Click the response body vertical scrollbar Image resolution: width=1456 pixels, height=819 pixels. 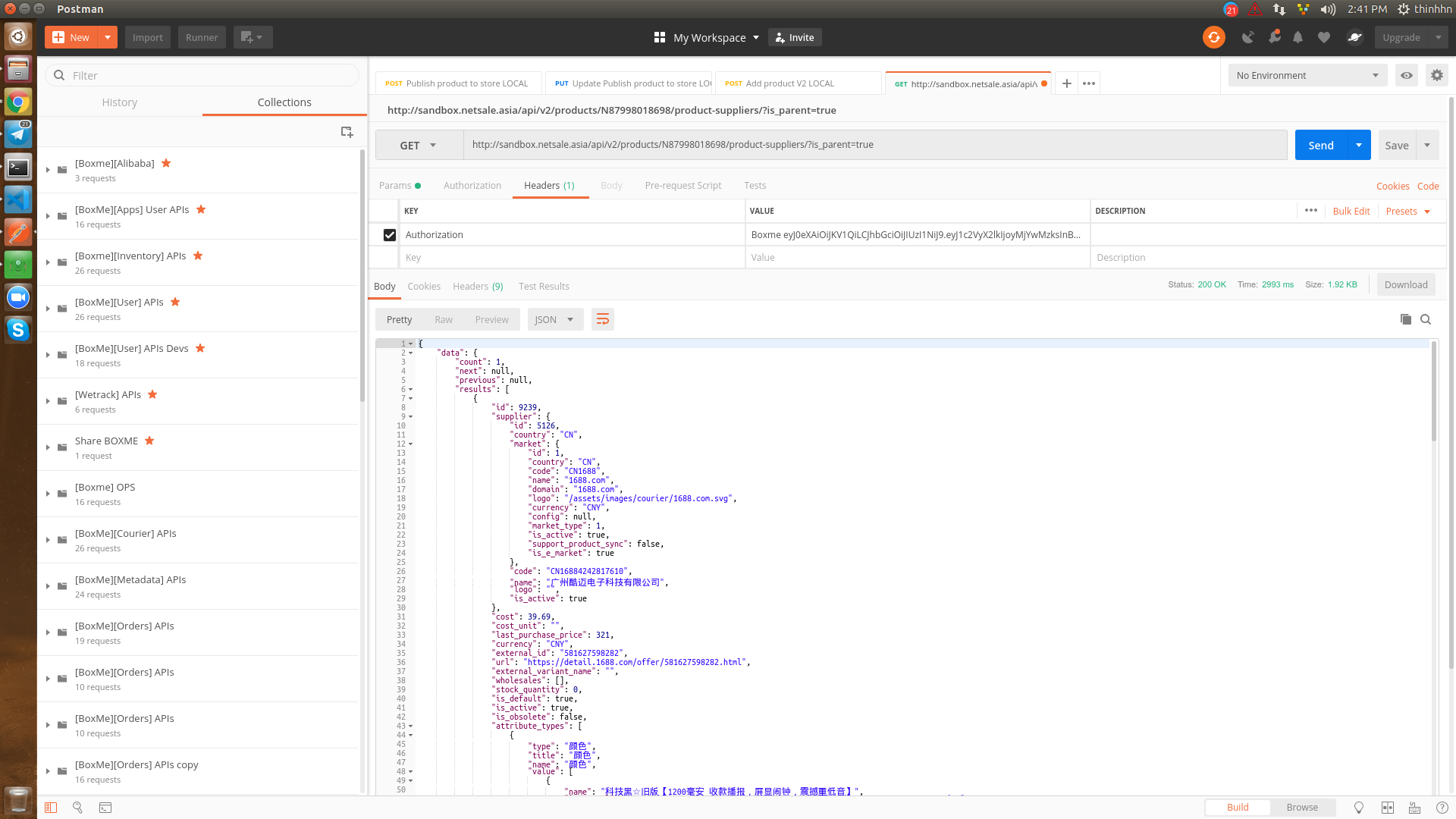tap(1433, 392)
